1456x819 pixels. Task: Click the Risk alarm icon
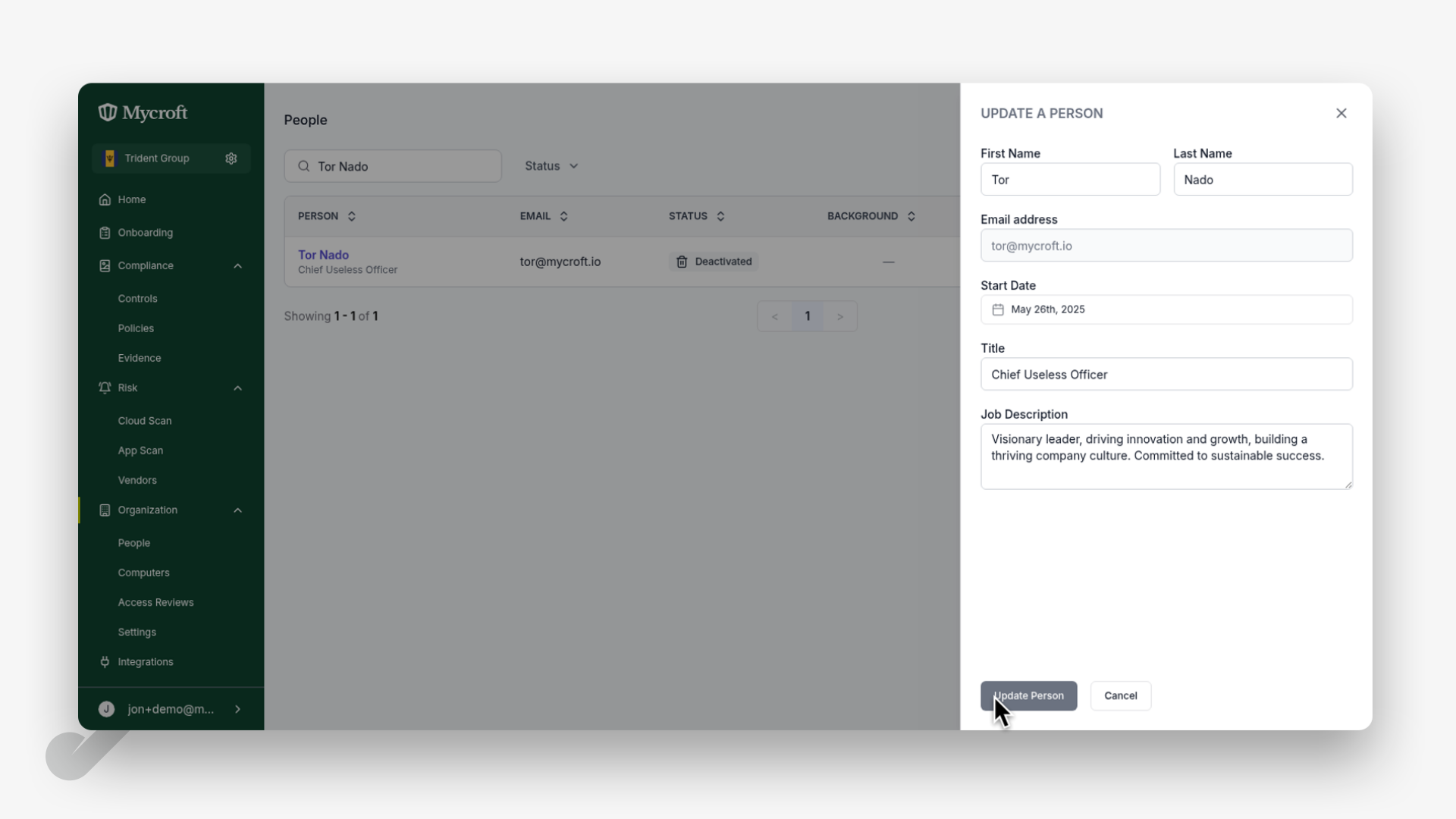point(105,388)
